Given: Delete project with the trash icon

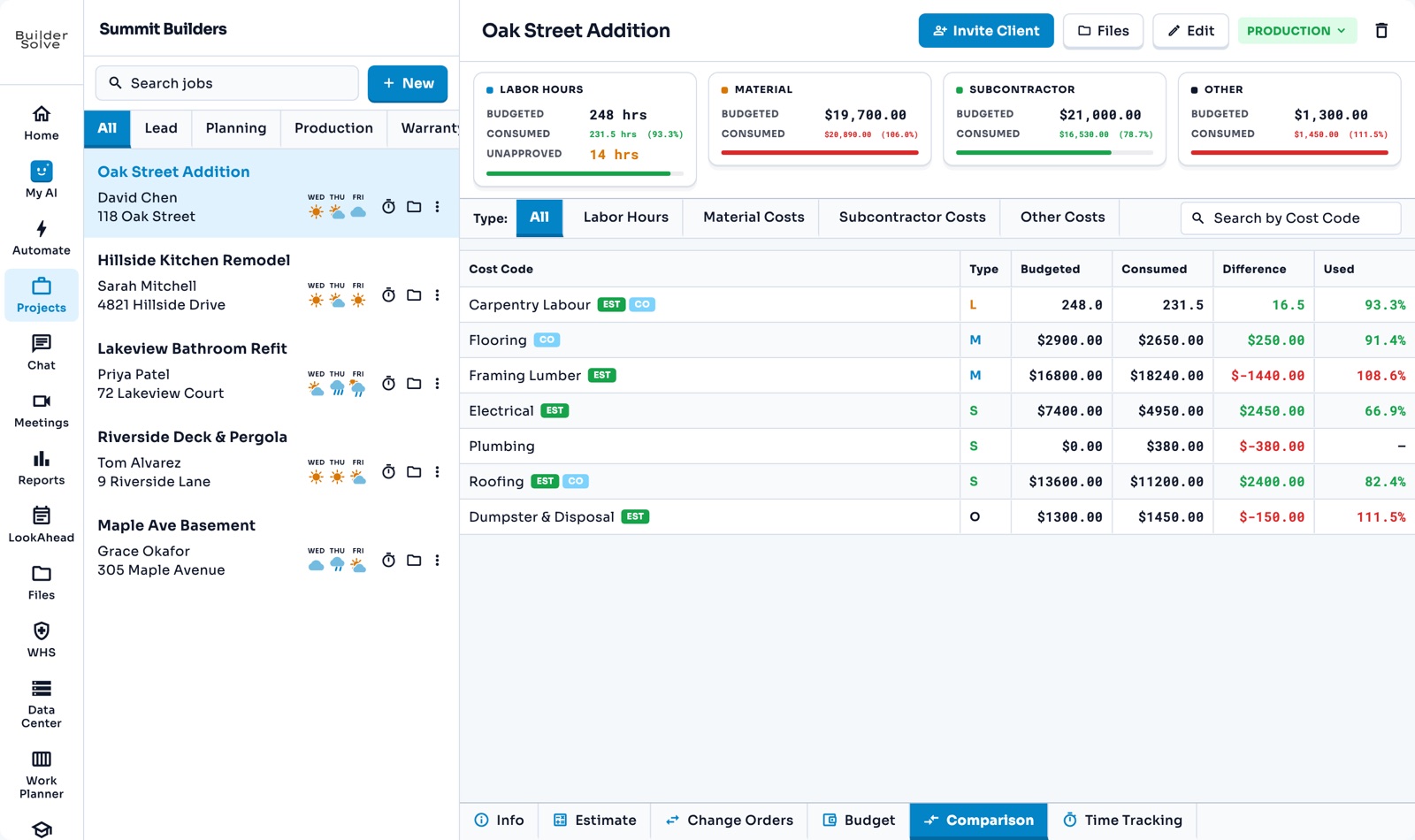Looking at the screenshot, I should (1381, 31).
